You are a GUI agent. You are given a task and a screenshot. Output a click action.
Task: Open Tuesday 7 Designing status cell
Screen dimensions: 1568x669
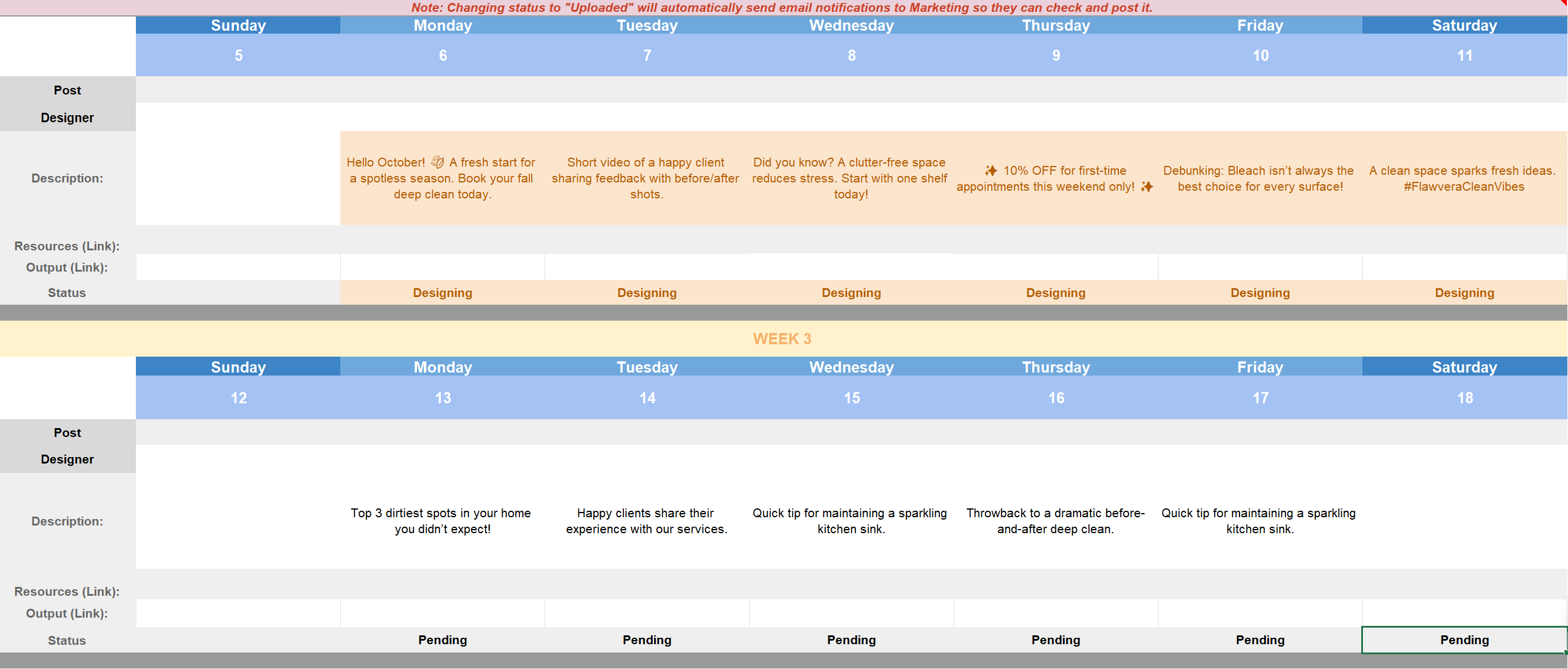(646, 292)
